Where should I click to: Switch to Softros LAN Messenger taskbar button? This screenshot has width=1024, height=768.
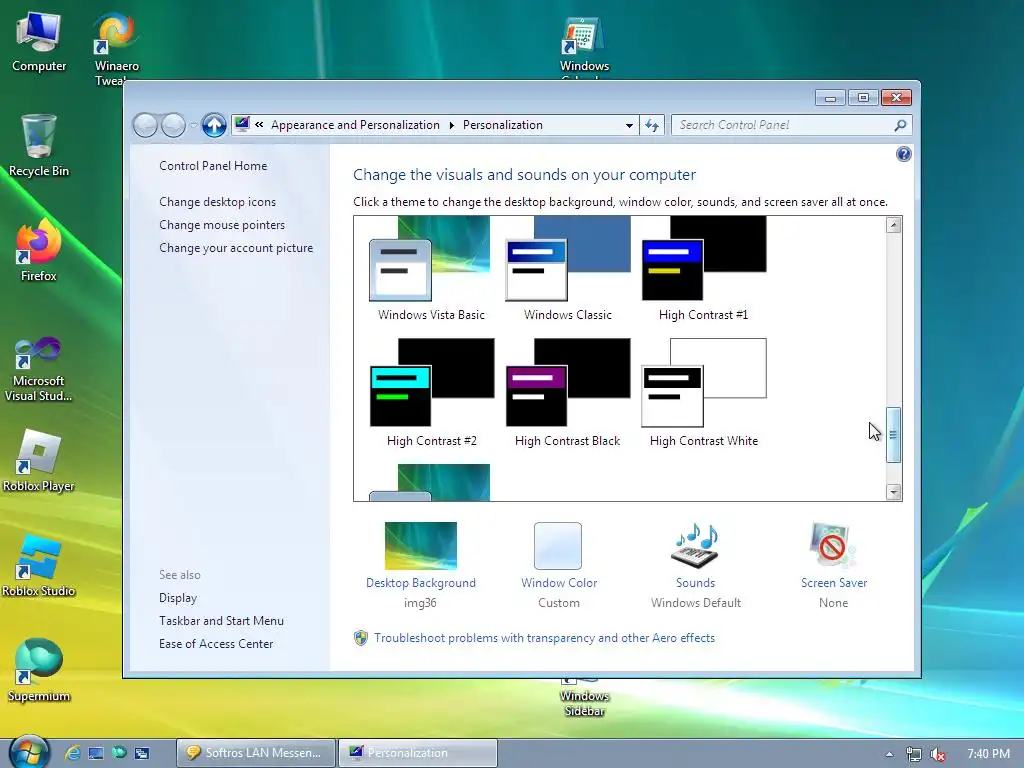click(256, 753)
